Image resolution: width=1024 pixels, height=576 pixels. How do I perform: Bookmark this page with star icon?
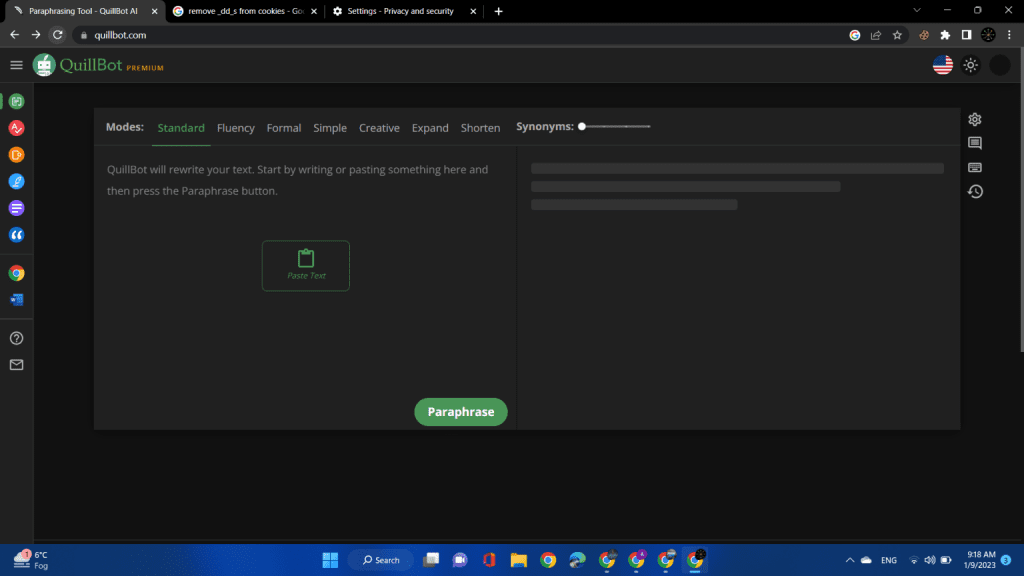tap(897, 35)
